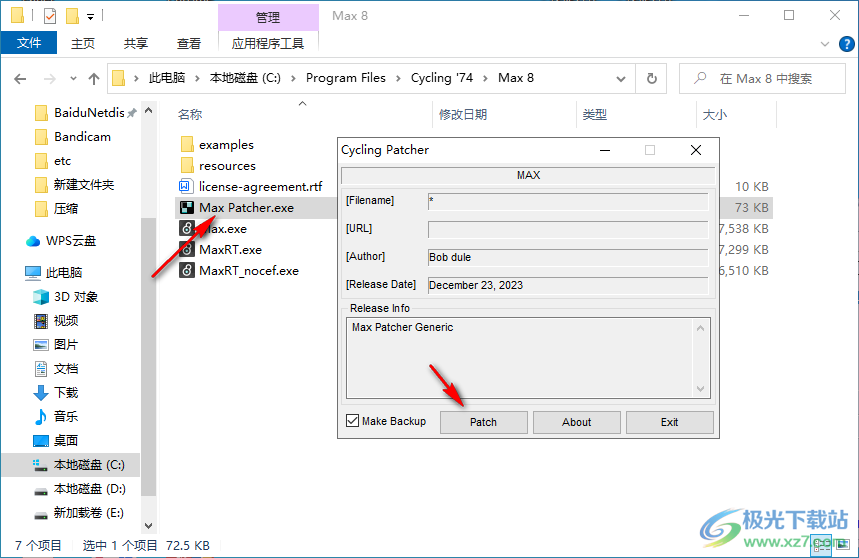Click the Back navigation arrow
859x558 pixels.
tap(20, 79)
